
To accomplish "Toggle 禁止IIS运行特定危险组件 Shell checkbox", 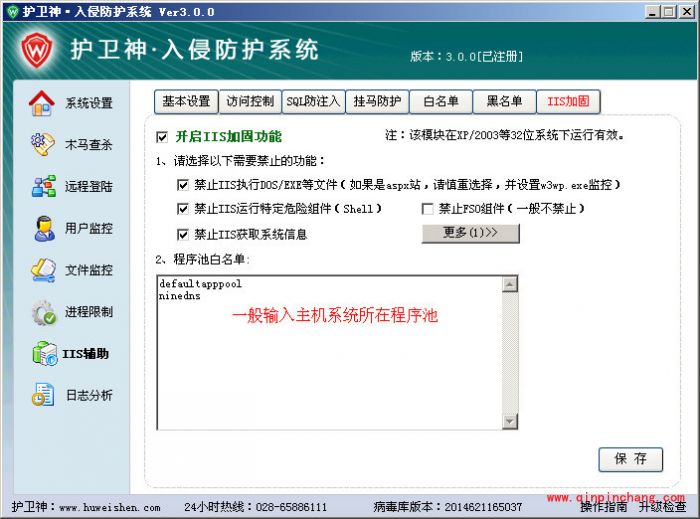I will tap(183, 208).
